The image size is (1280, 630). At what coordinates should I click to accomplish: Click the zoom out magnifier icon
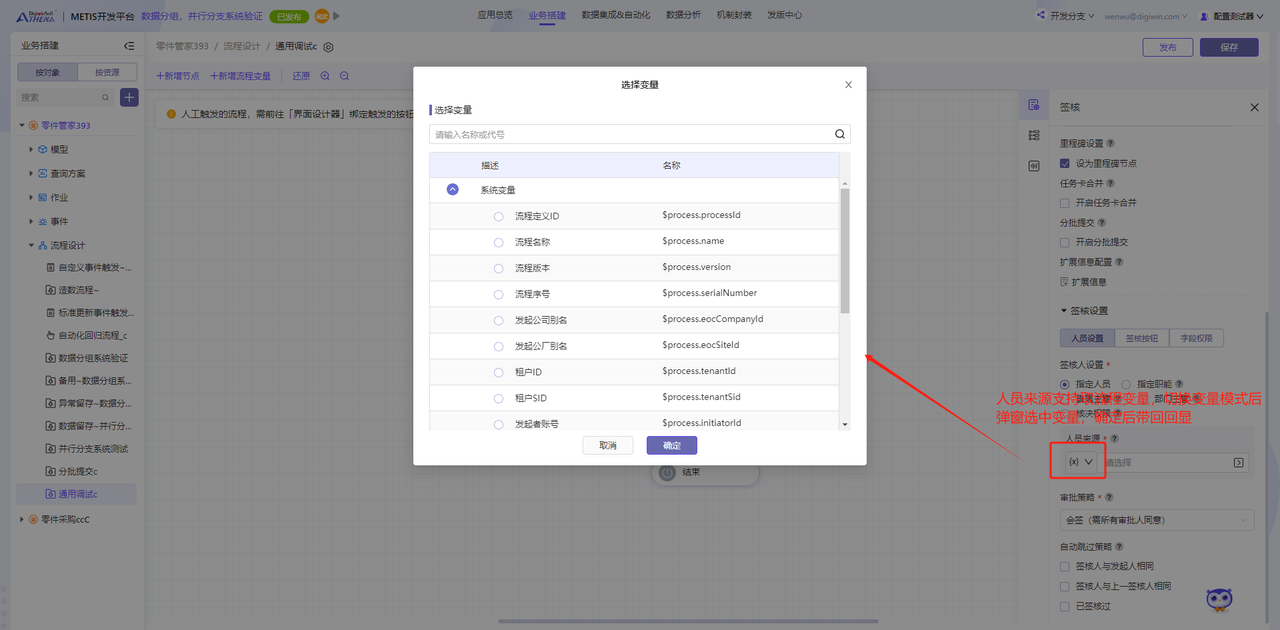344,76
